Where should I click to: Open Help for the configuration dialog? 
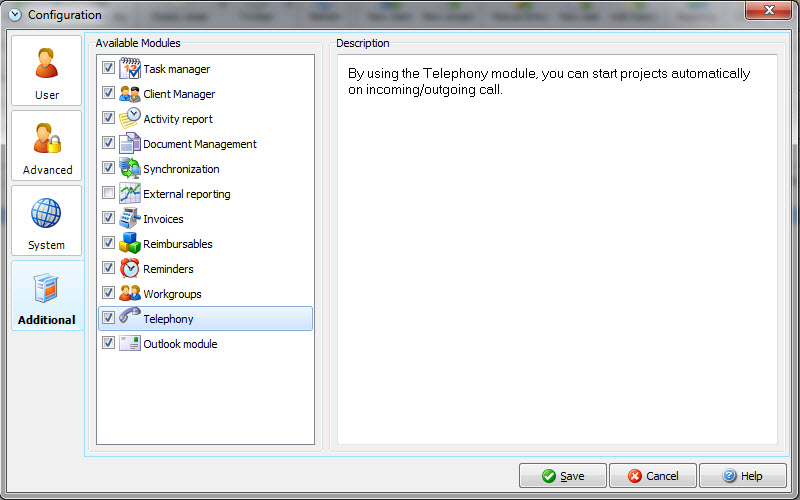click(743, 476)
